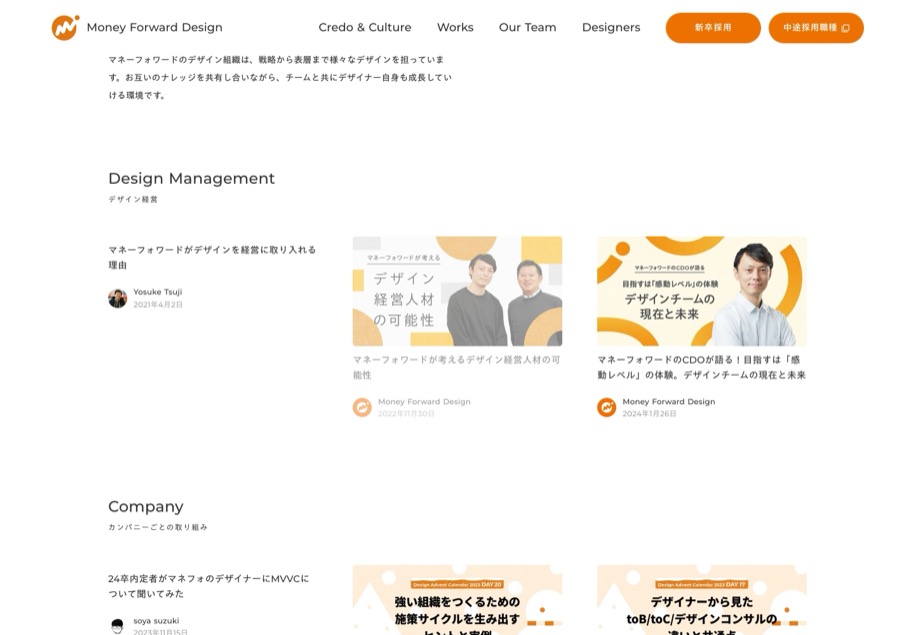Viewport: 915px width, 635px height.
Task: Click the Money Forward orange logo icon
Action: coord(65,27)
